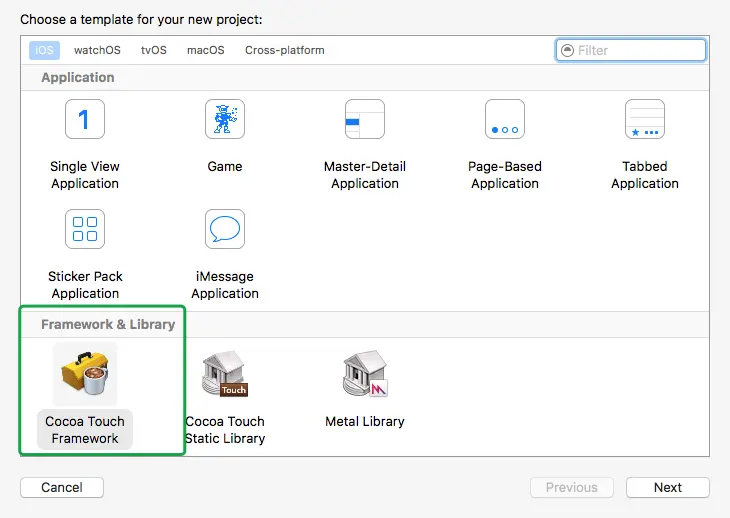Click the Cancel button

pyautogui.click(x=62, y=487)
